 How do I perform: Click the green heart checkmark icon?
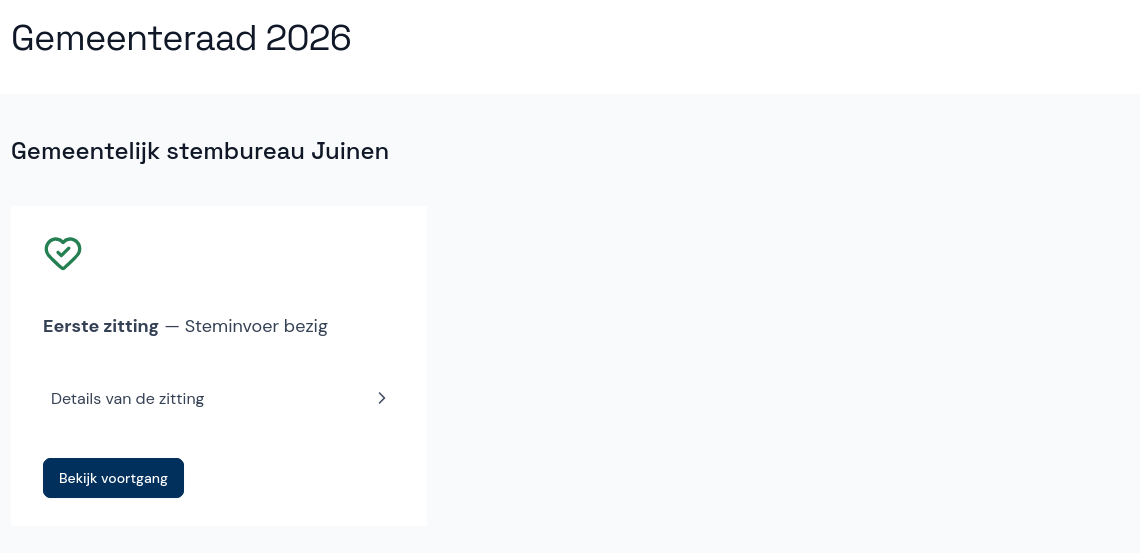62,253
